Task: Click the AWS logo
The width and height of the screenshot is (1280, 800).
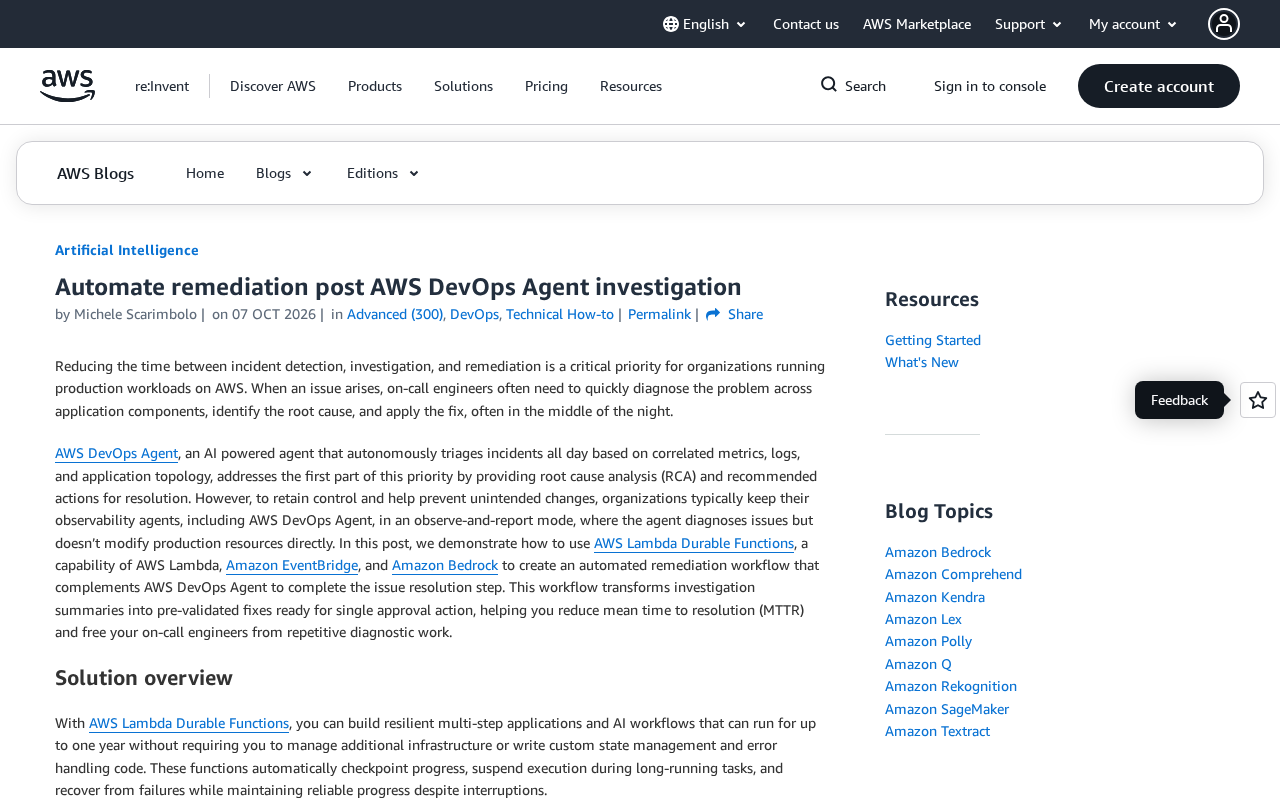Action: pyautogui.click(x=67, y=86)
